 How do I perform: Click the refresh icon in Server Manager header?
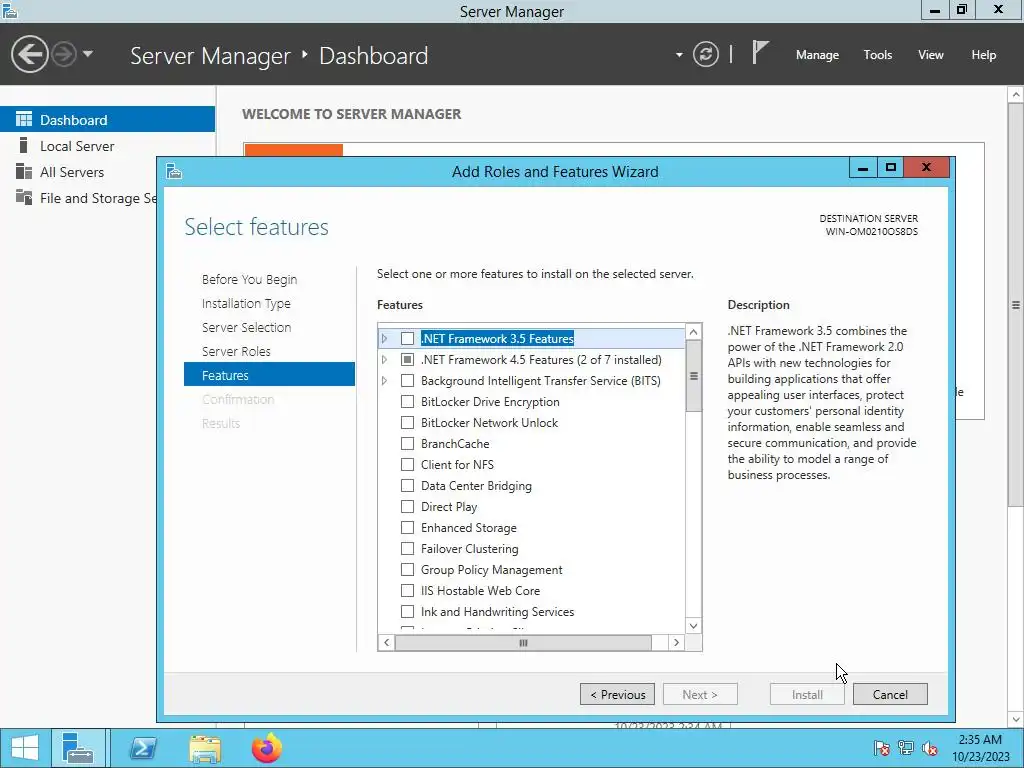point(705,54)
